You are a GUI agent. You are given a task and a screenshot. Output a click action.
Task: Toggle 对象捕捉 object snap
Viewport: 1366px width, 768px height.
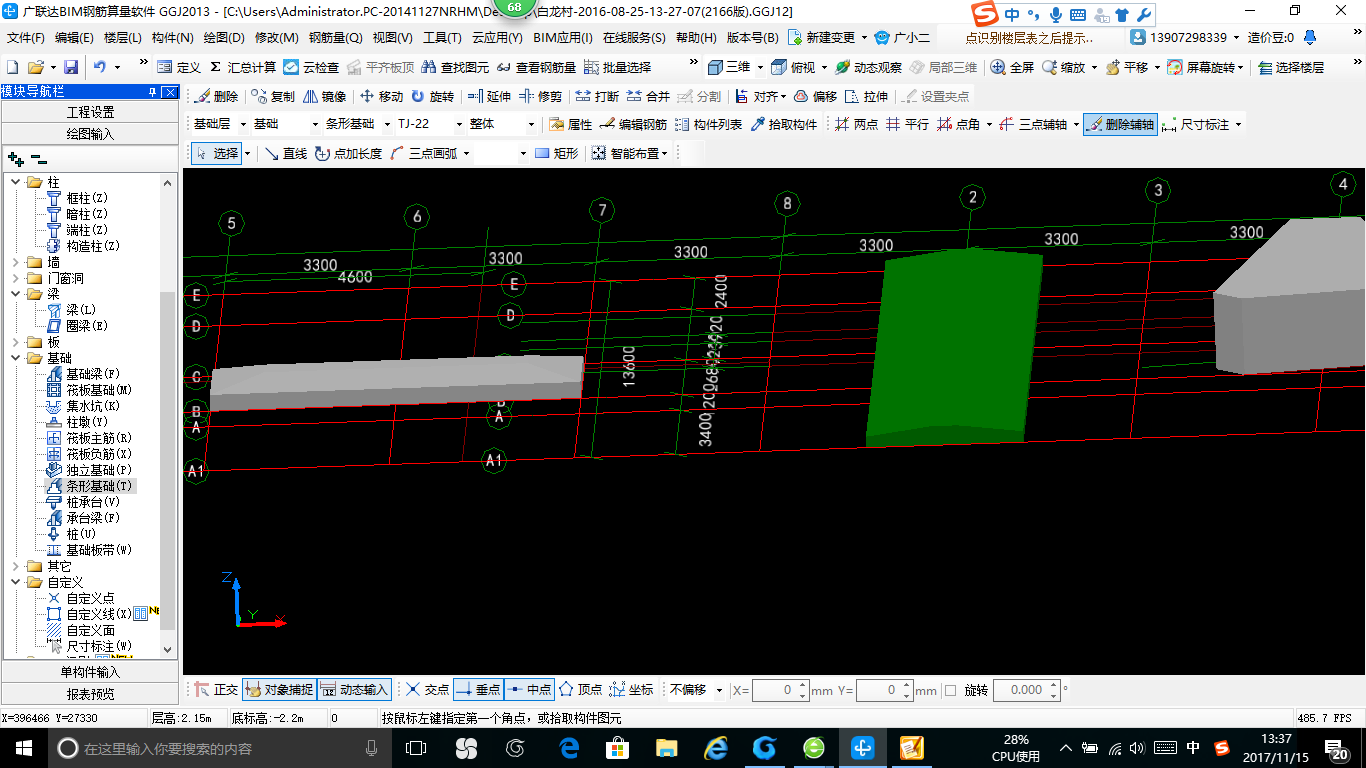[278, 690]
